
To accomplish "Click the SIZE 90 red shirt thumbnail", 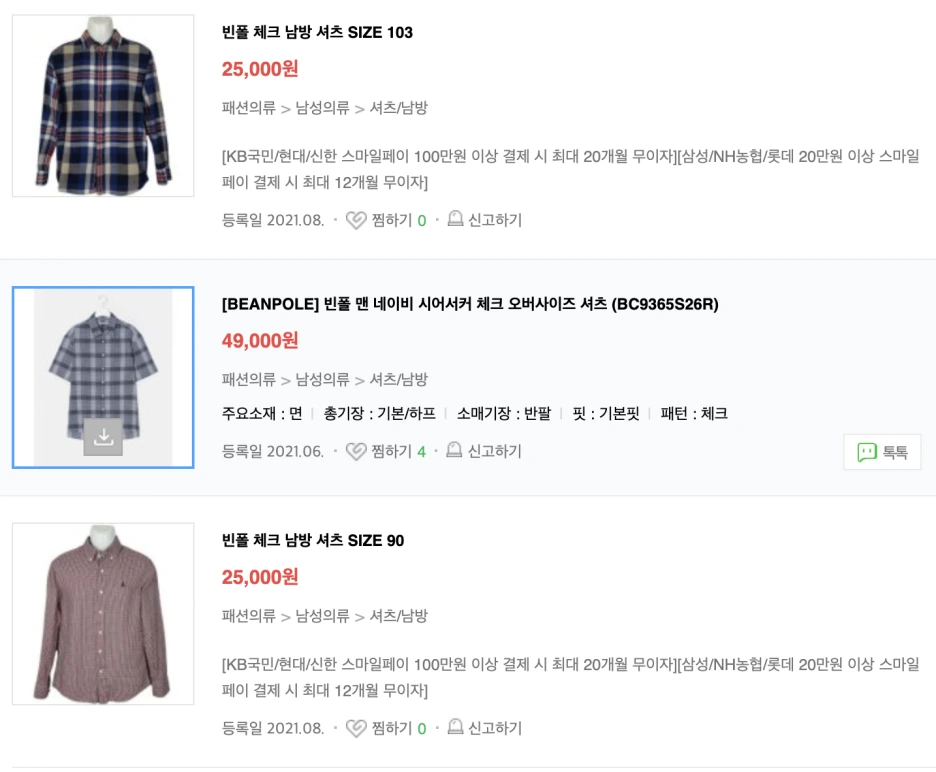I will click(x=102, y=614).
